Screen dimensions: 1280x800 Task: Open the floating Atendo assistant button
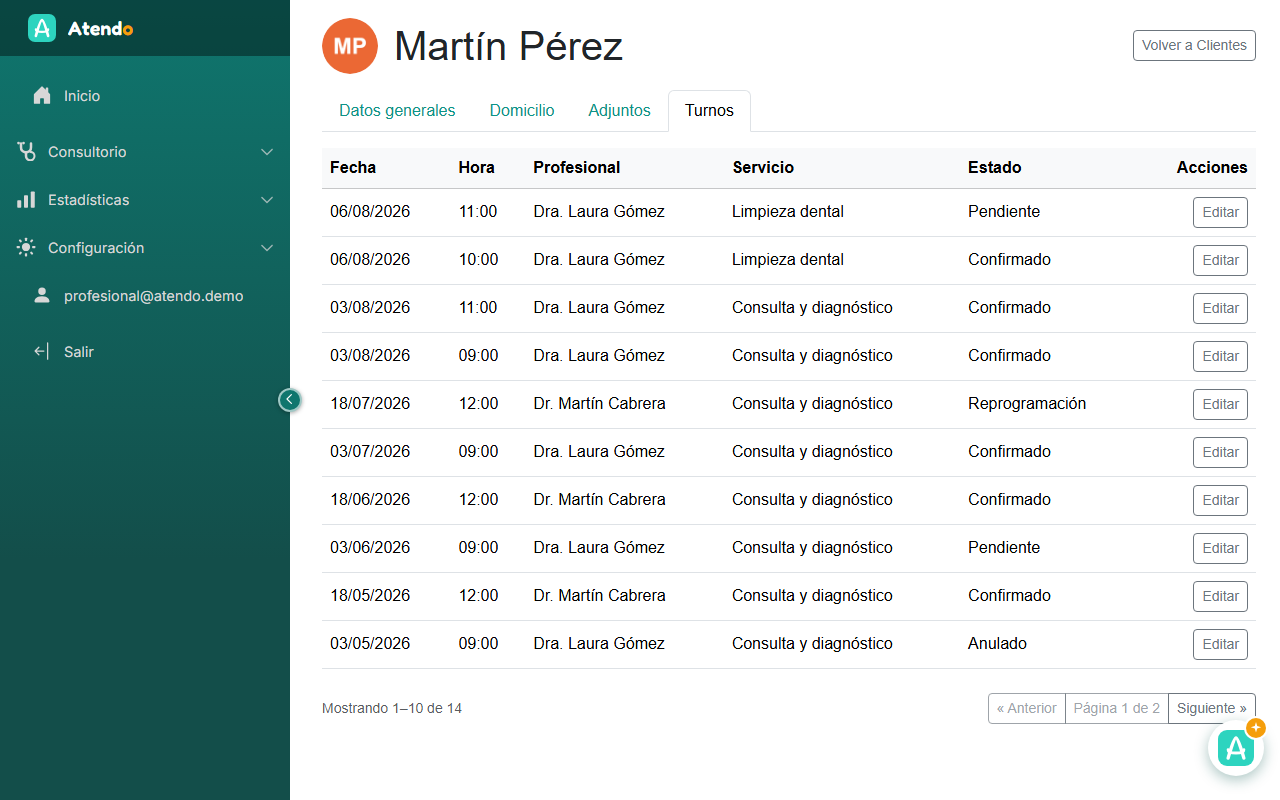pyautogui.click(x=1236, y=748)
